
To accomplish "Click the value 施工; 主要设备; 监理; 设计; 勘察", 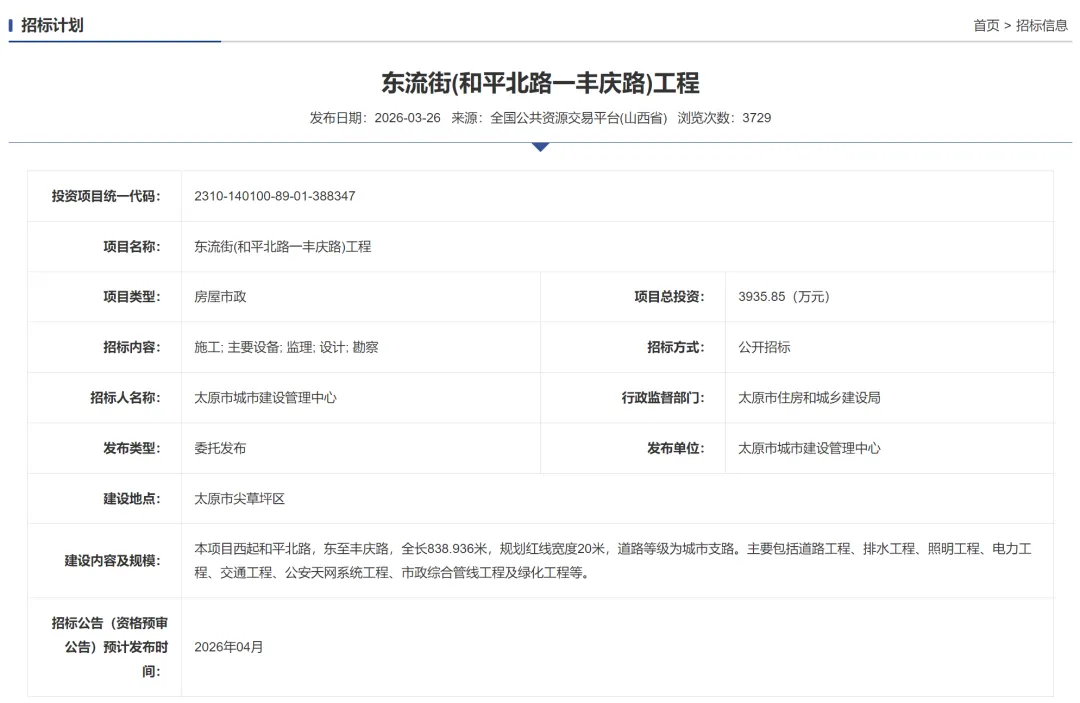I will tap(287, 347).
